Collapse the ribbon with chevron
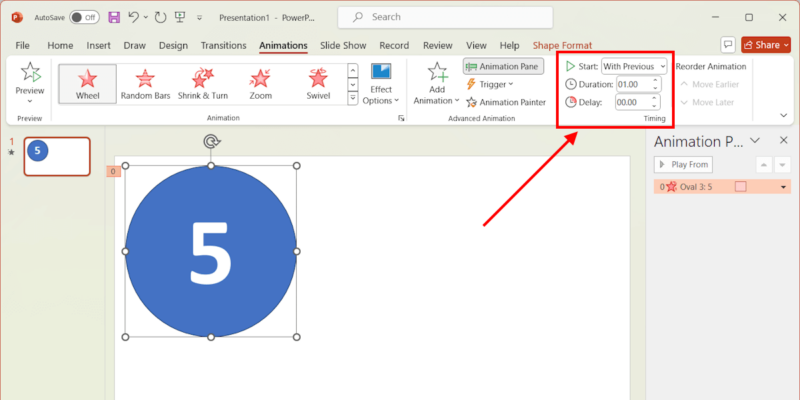This screenshot has height=400, width=800. (784, 115)
